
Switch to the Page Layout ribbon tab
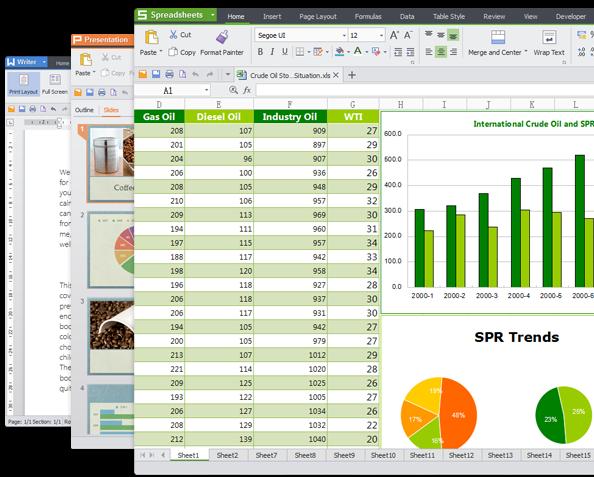[x=317, y=16]
